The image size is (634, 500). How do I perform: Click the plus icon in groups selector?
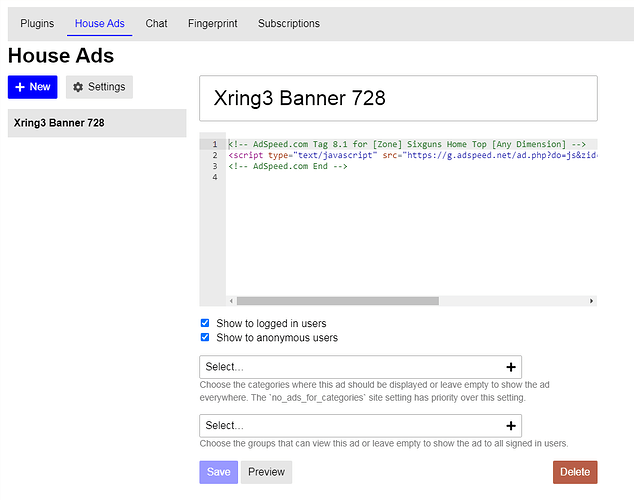point(511,426)
